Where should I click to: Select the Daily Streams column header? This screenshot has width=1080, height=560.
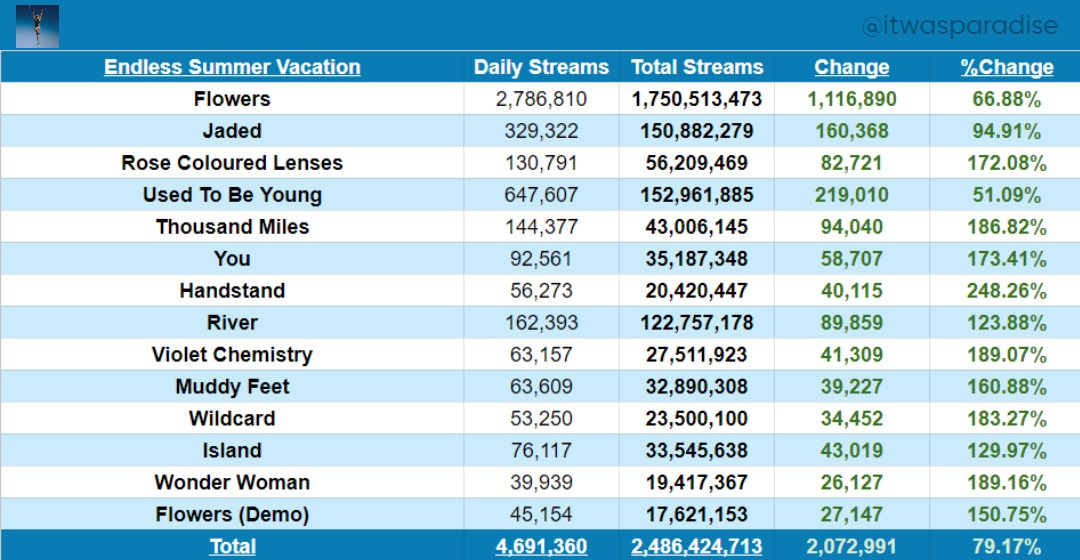[x=541, y=67]
